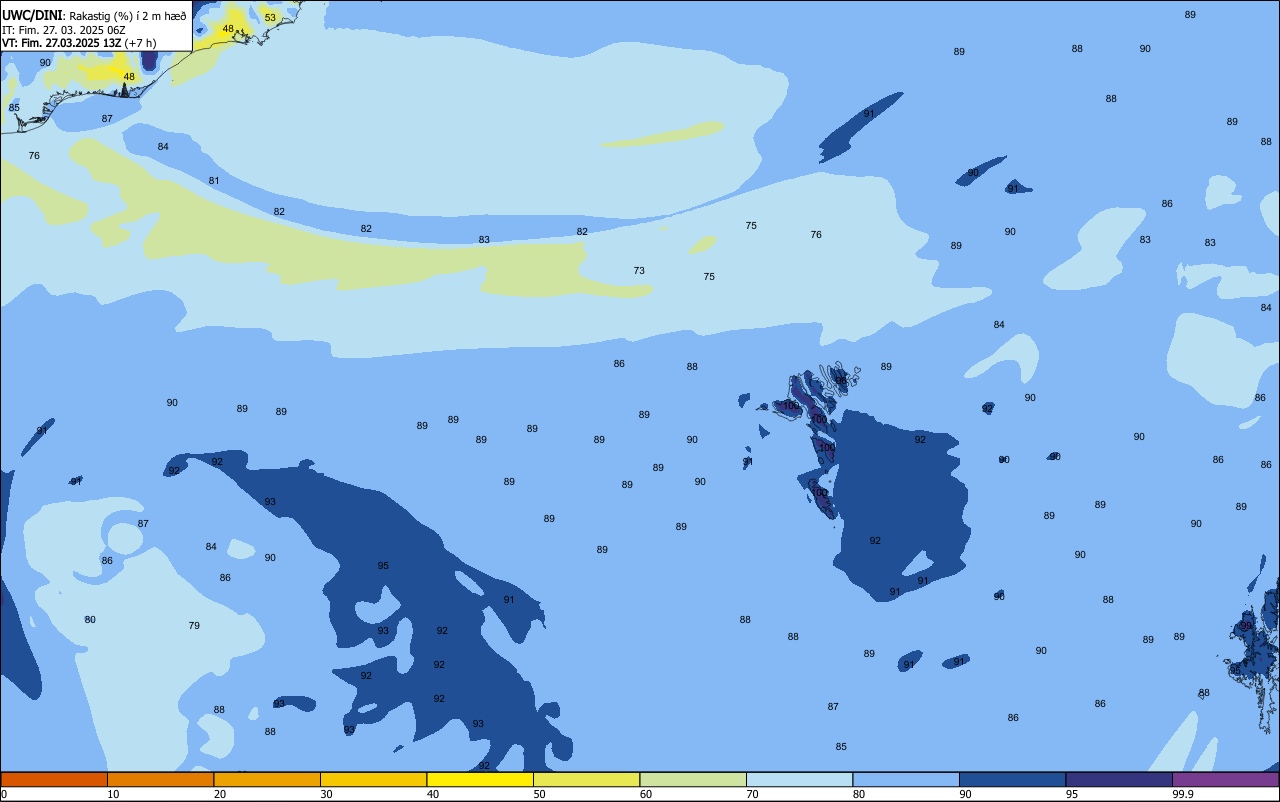This screenshot has height=802, width=1280.
Task: Click the '53' humidity value on the map
Action: coord(270,18)
